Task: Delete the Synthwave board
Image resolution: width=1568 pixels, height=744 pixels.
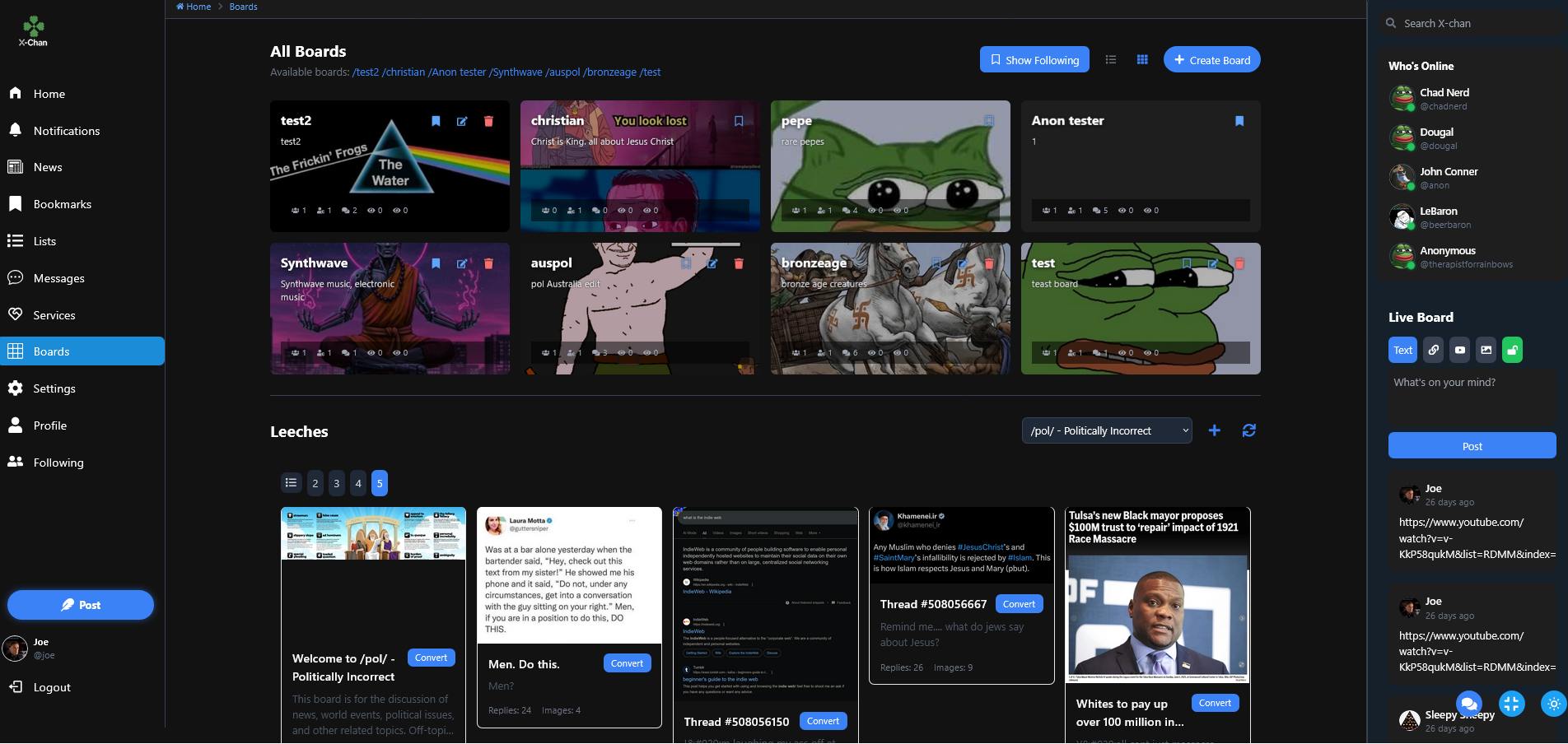Action: [488, 263]
